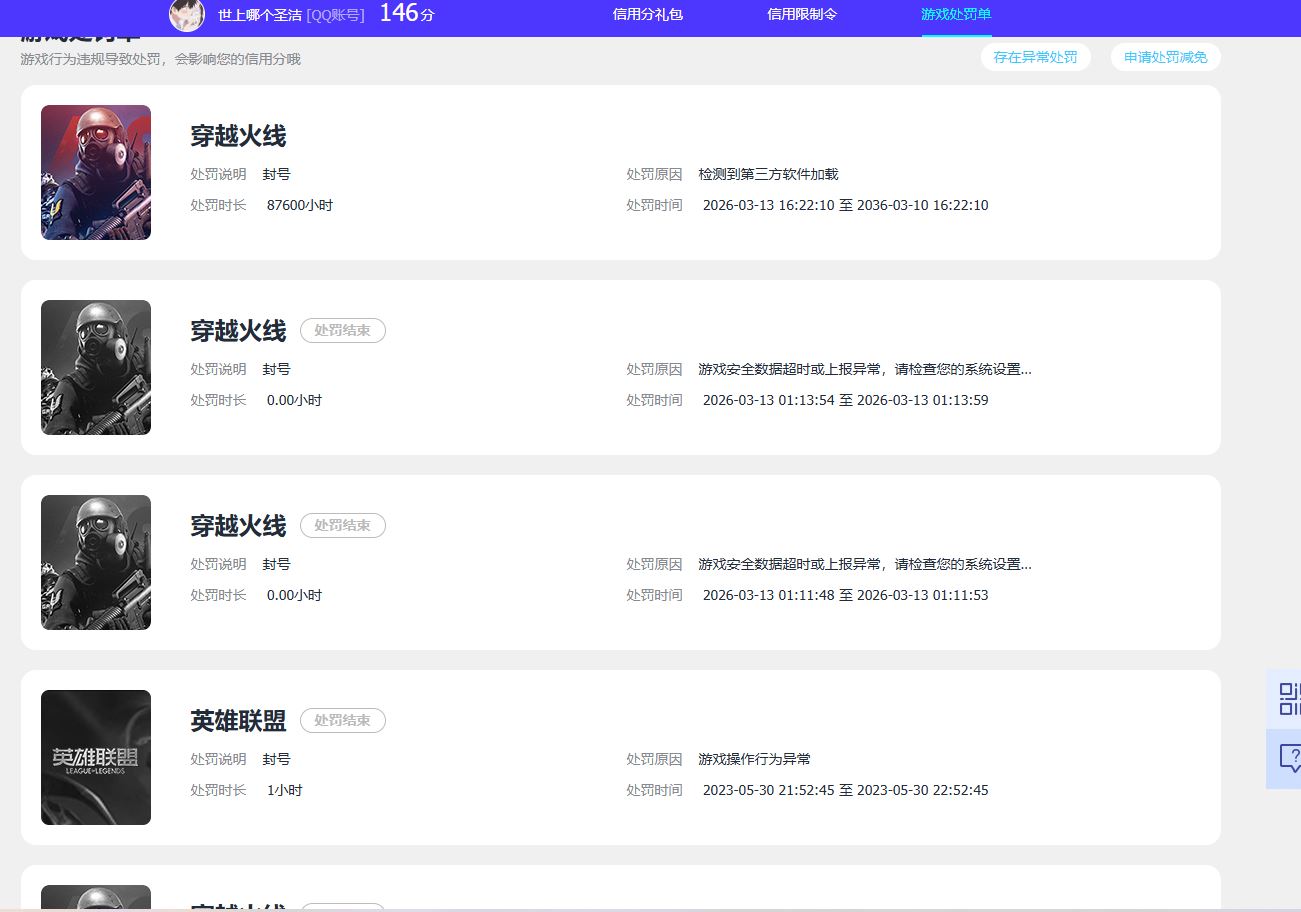The width and height of the screenshot is (1301, 912).
Task: Click the 穿越火线 title of the 87600小时 ban
Action: click(238, 136)
